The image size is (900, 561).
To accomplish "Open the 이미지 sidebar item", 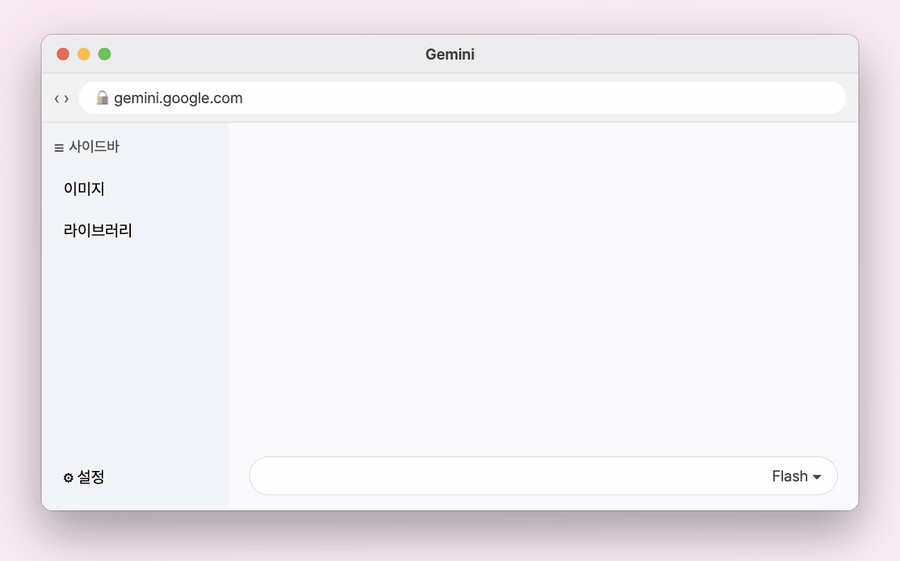I will 84,188.
